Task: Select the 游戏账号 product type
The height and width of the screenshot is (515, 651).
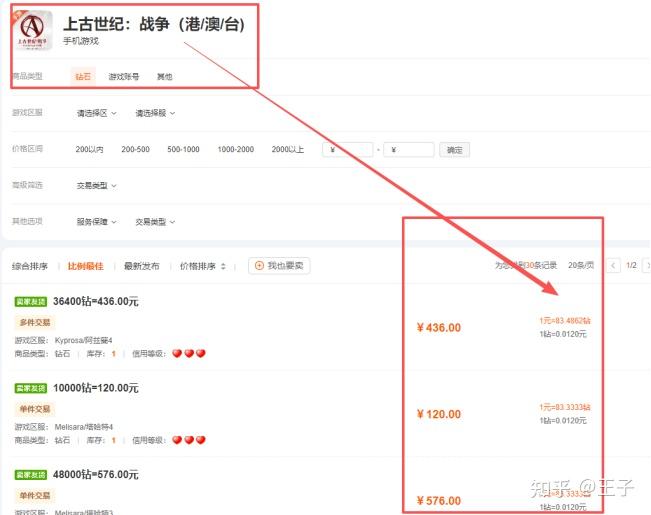Action: (x=124, y=76)
